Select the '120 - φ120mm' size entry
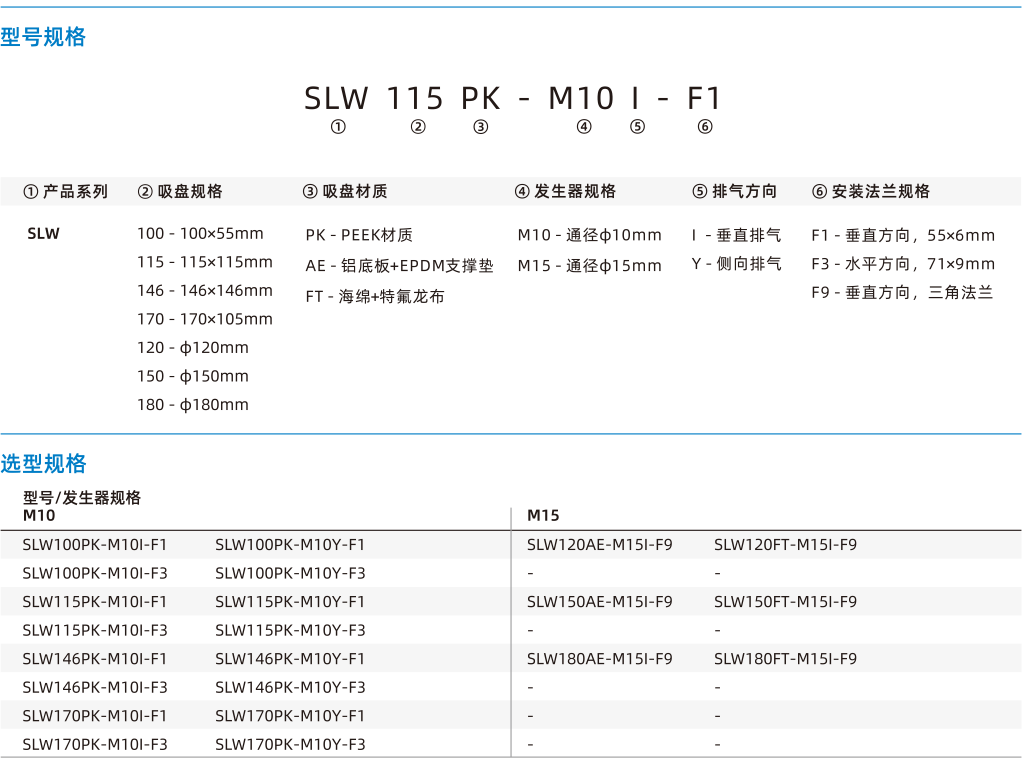The image size is (1025, 767). [x=193, y=348]
